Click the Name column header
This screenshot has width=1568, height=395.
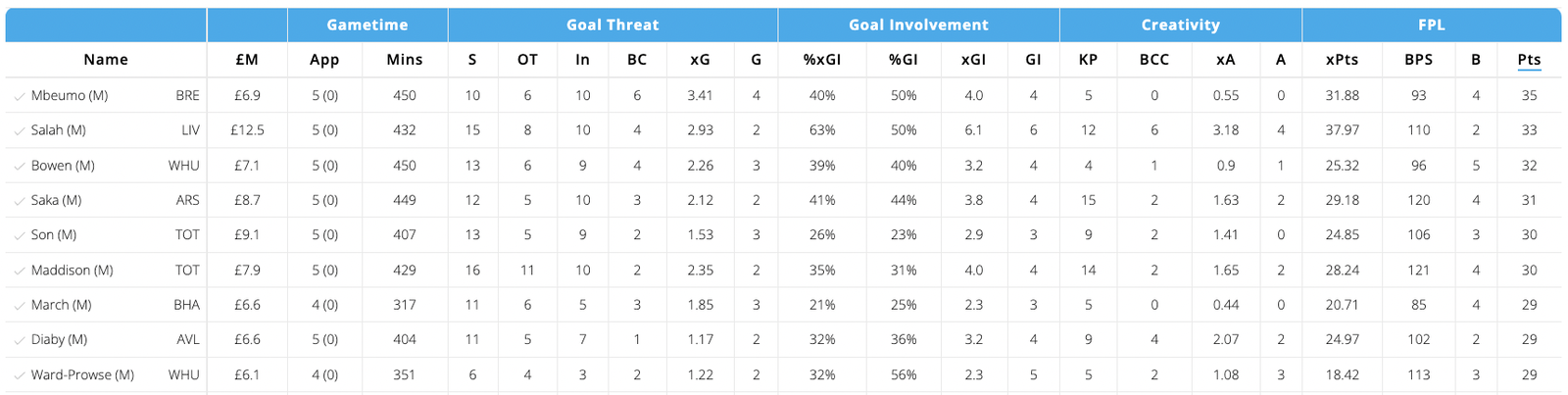(x=106, y=60)
